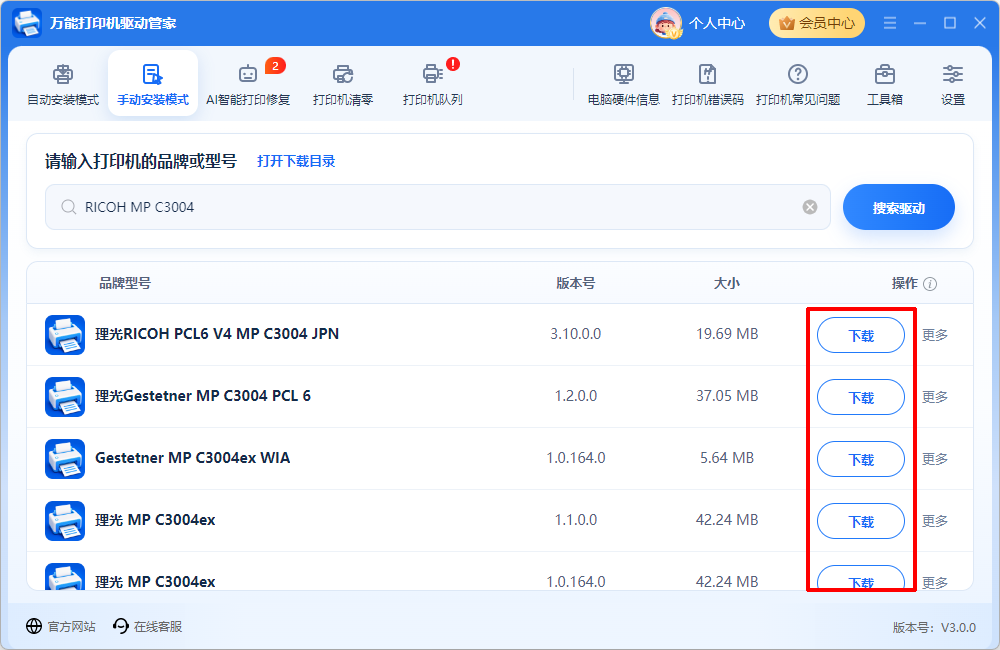This screenshot has height=650, width=1000.
Task: Open the AI智能打印修复 tab
Action: tap(248, 84)
